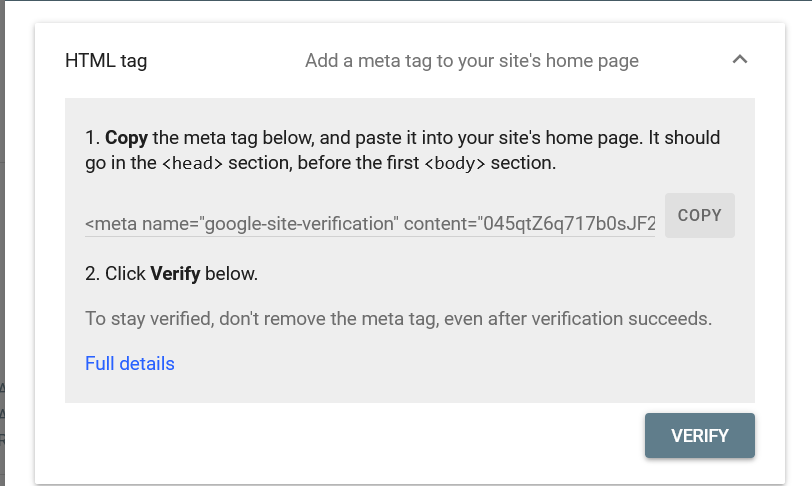Click the '<meta name=' start of the tag
The height and width of the screenshot is (486, 812).
pyautogui.click(x=139, y=223)
